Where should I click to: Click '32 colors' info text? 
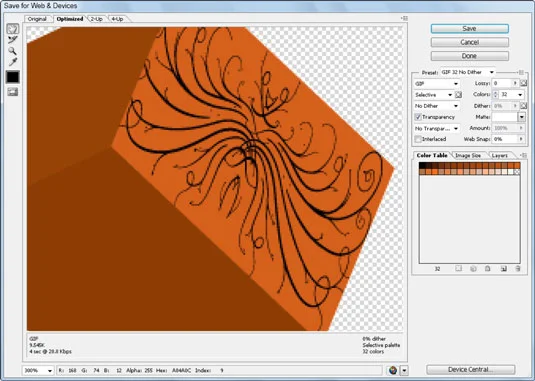(373, 351)
